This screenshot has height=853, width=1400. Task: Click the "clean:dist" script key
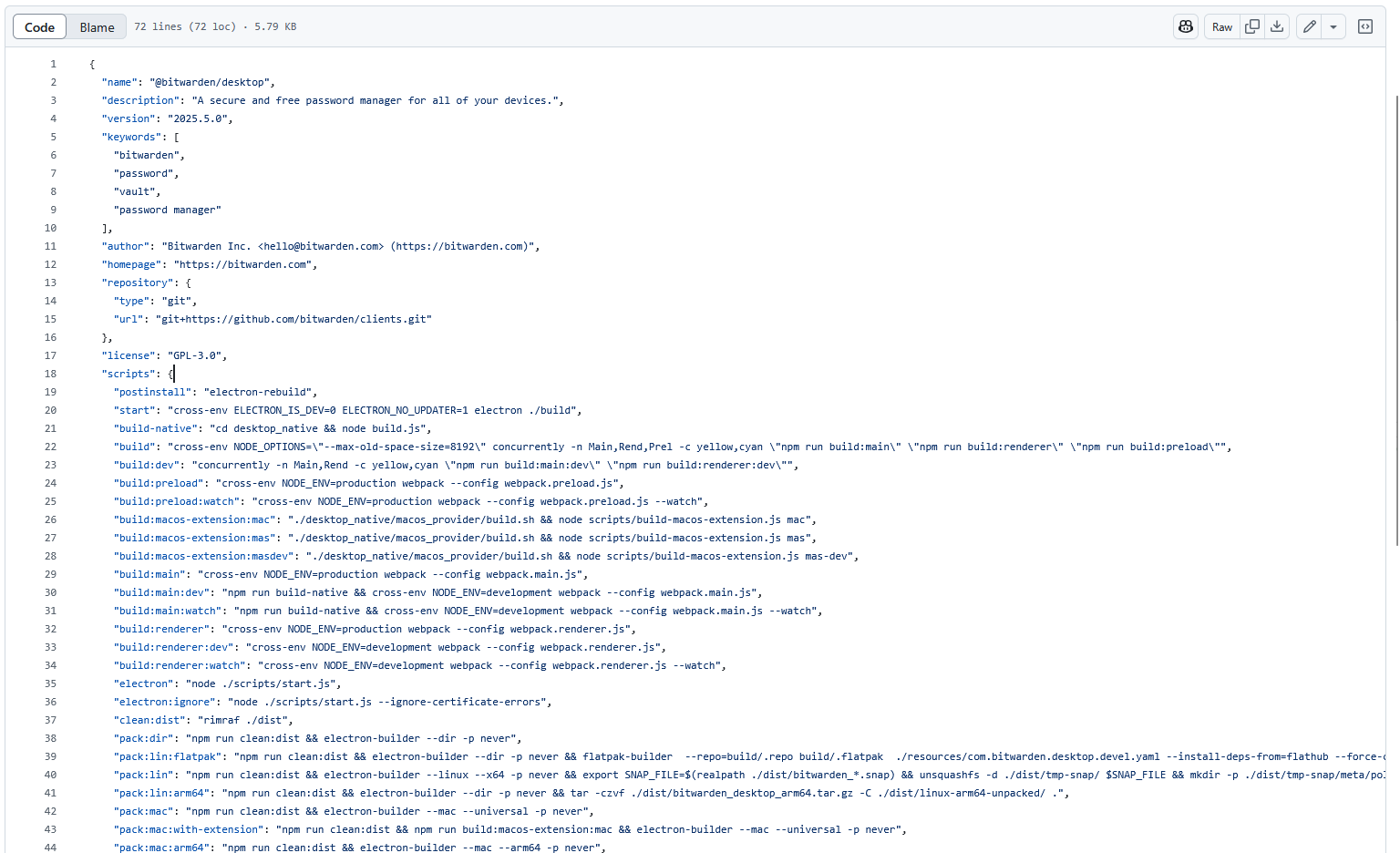point(149,720)
